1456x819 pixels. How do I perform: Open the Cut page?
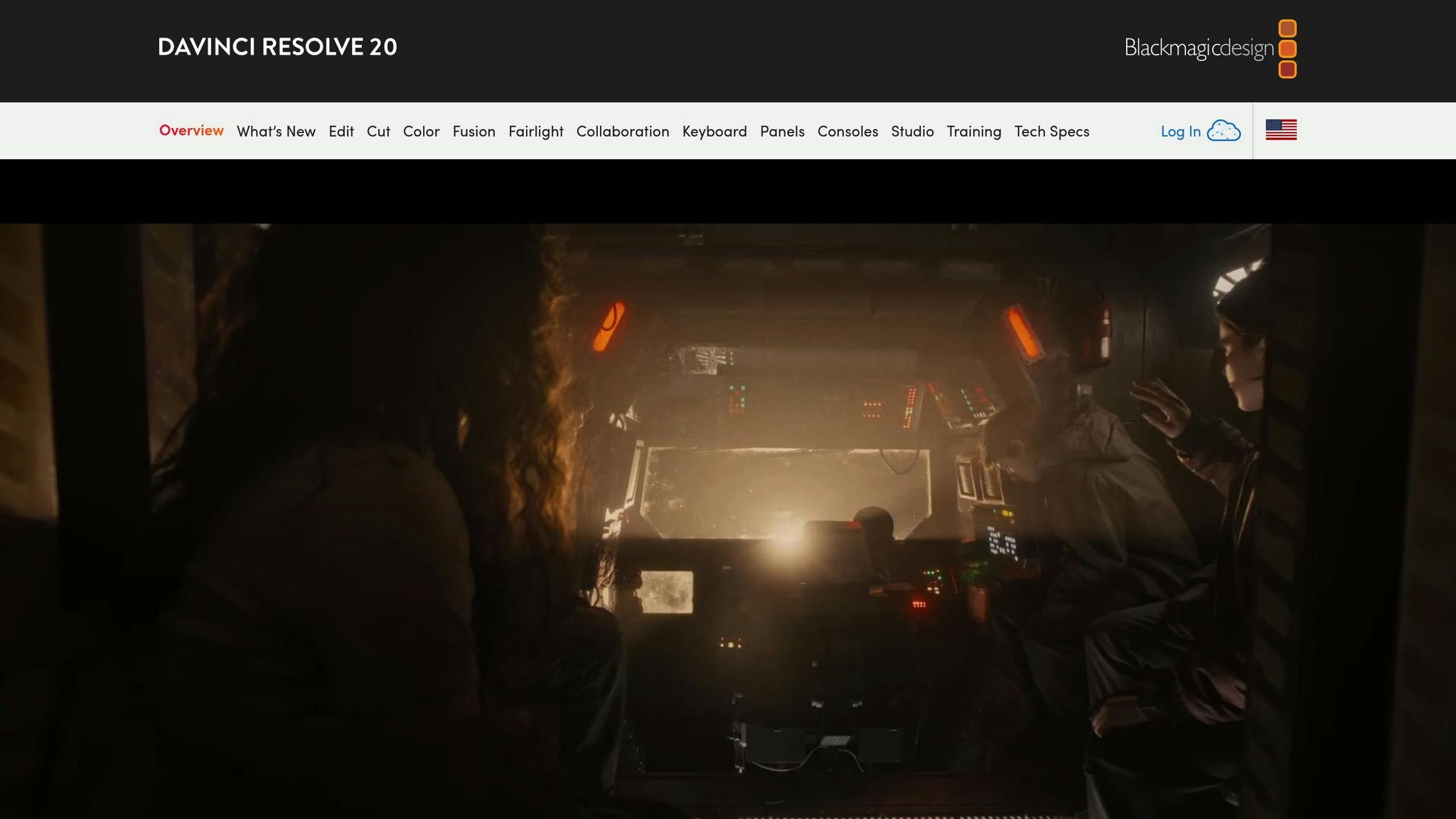(x=378, y=132)
